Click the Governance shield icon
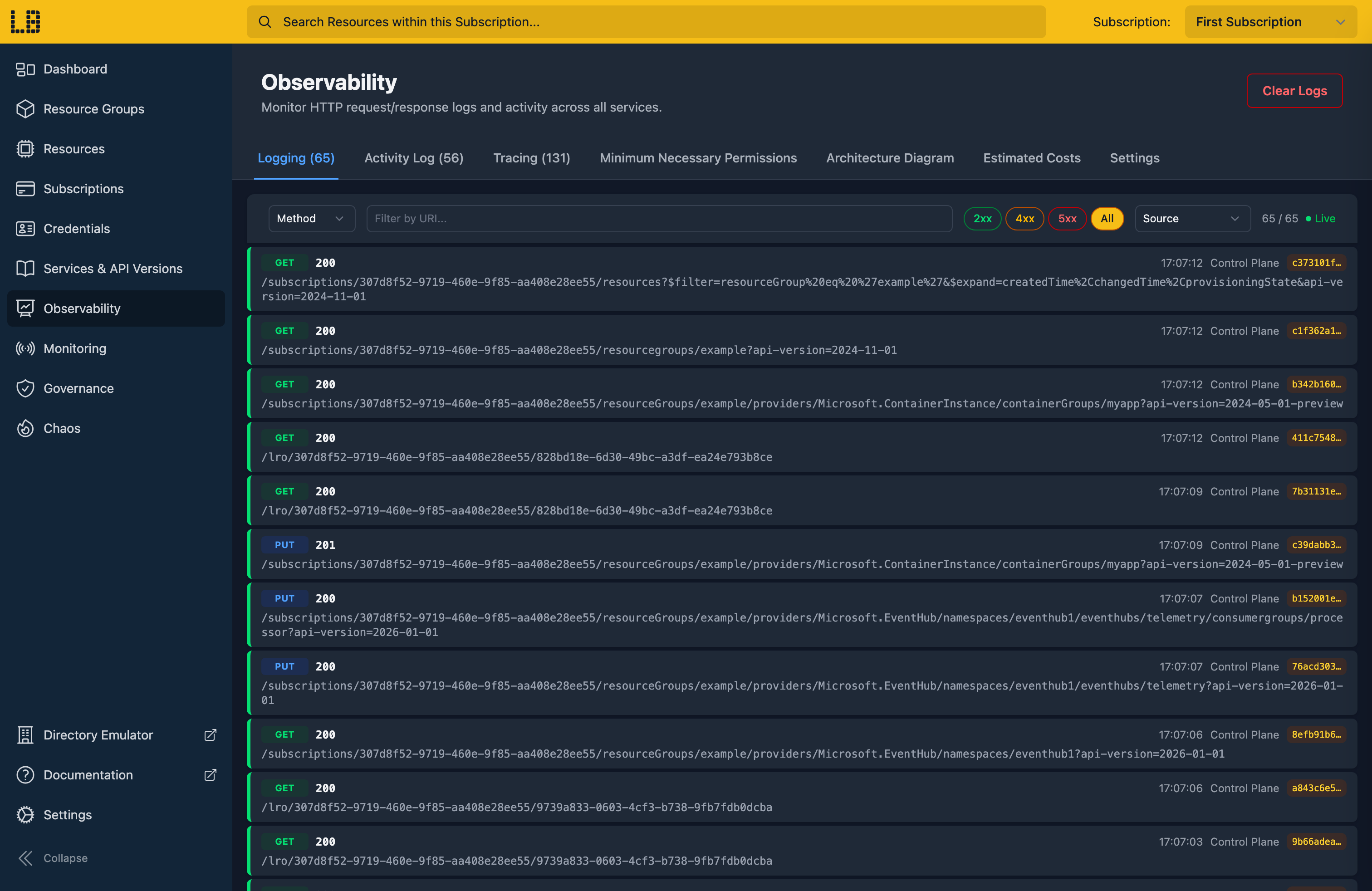The height and width of the screenshot is (891, 1372). point(25,388)
